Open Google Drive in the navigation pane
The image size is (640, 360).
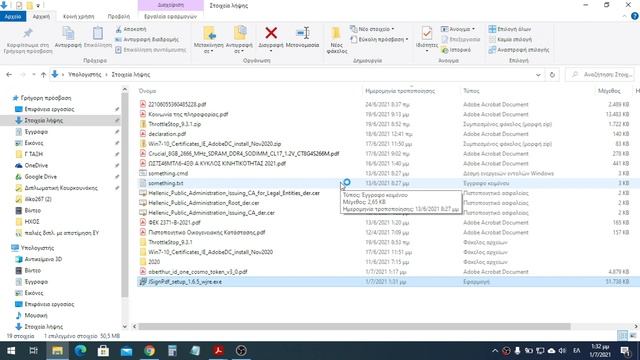point(40,177)
